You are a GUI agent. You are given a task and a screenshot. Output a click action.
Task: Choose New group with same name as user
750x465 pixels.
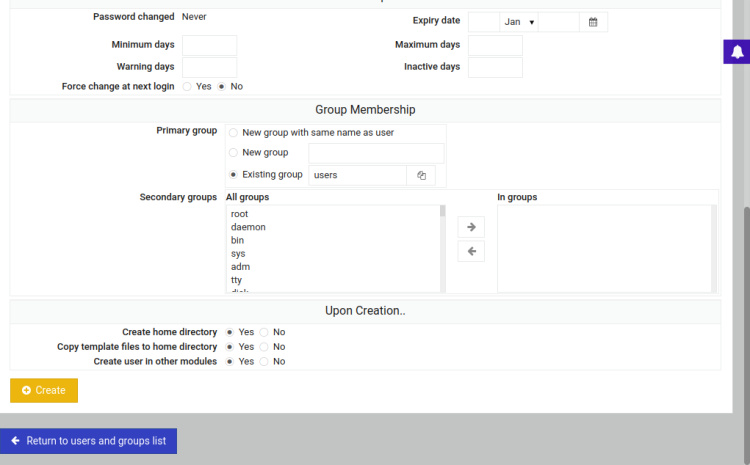tap(233, 132)
